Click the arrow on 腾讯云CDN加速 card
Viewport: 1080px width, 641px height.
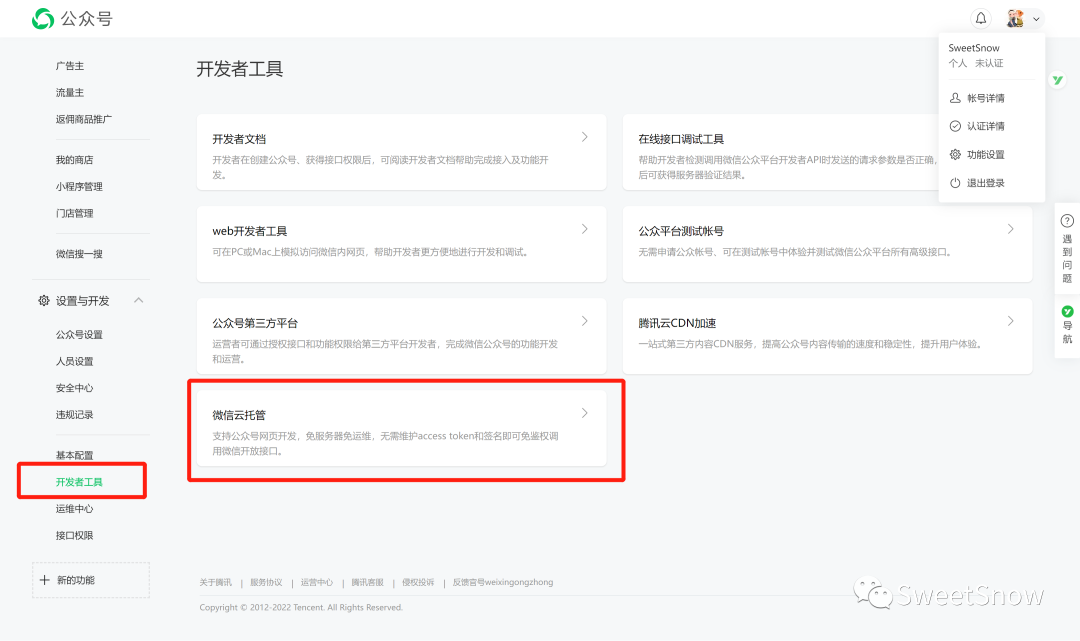[1010, 322]
